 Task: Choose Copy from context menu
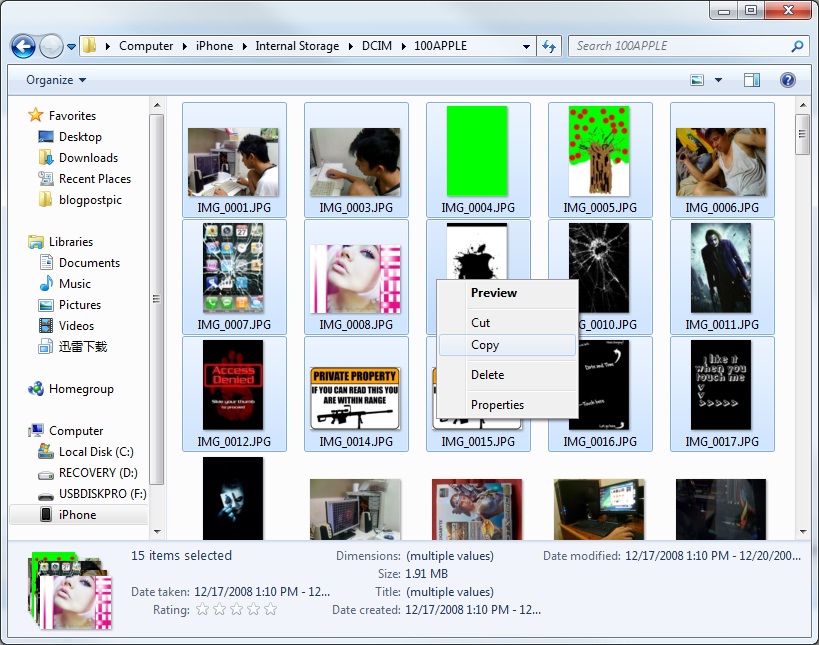[x=508, y=345]
